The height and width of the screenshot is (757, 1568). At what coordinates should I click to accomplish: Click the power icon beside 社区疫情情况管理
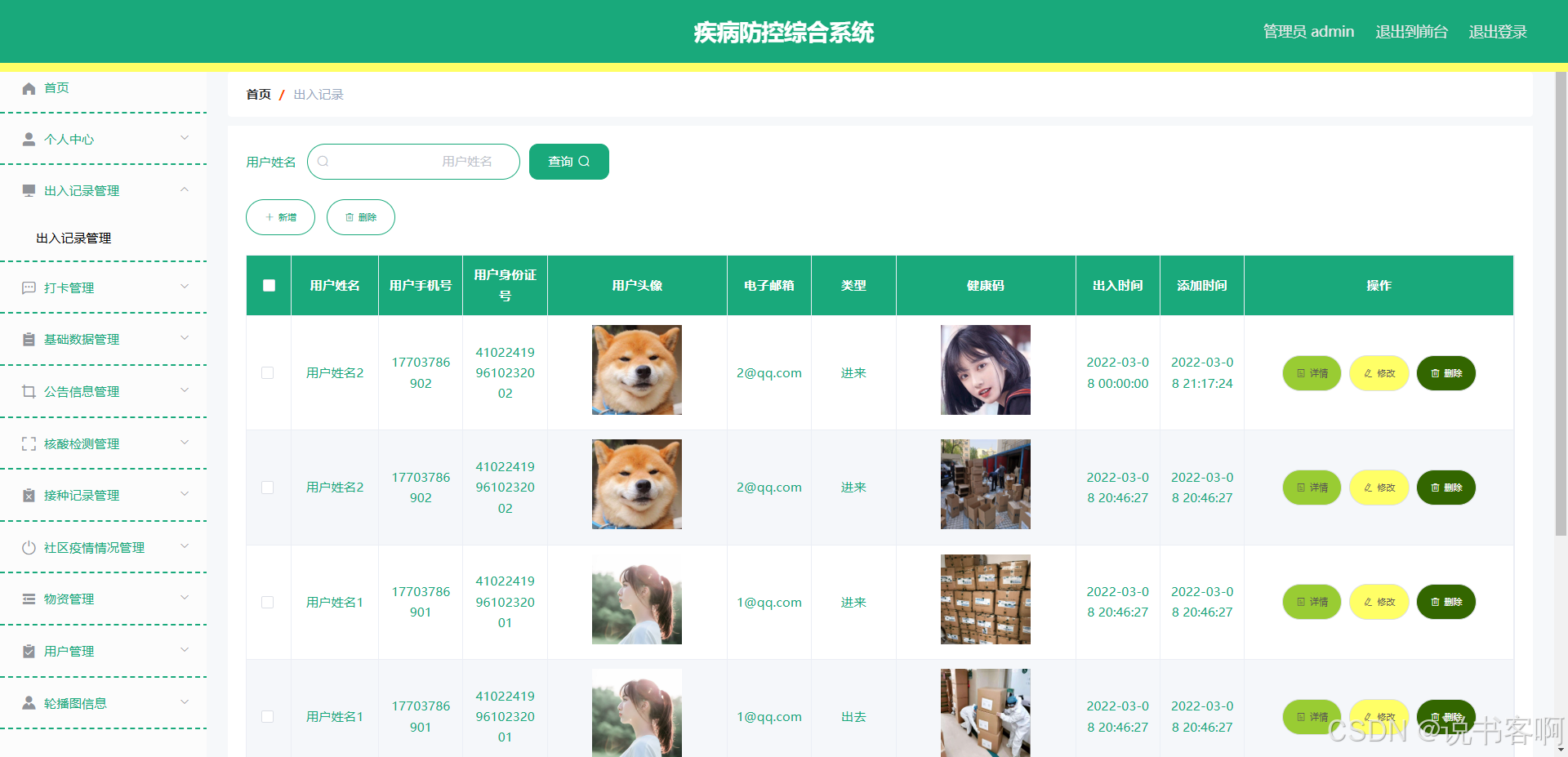pyautogui.click(x=29, y=547)
